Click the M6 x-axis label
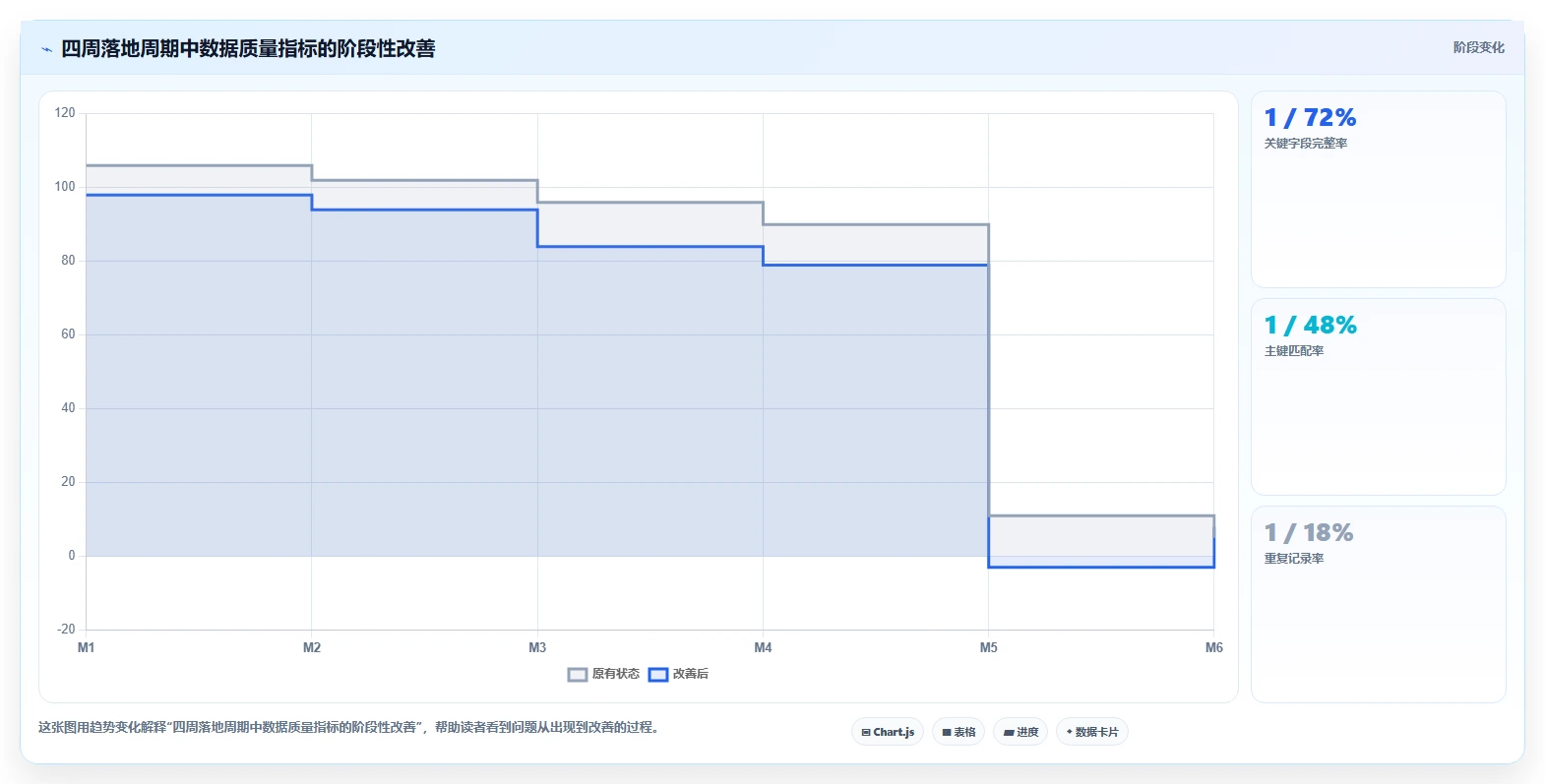The width and height of the screenshot is (1545, 784). pos(1214,647)
